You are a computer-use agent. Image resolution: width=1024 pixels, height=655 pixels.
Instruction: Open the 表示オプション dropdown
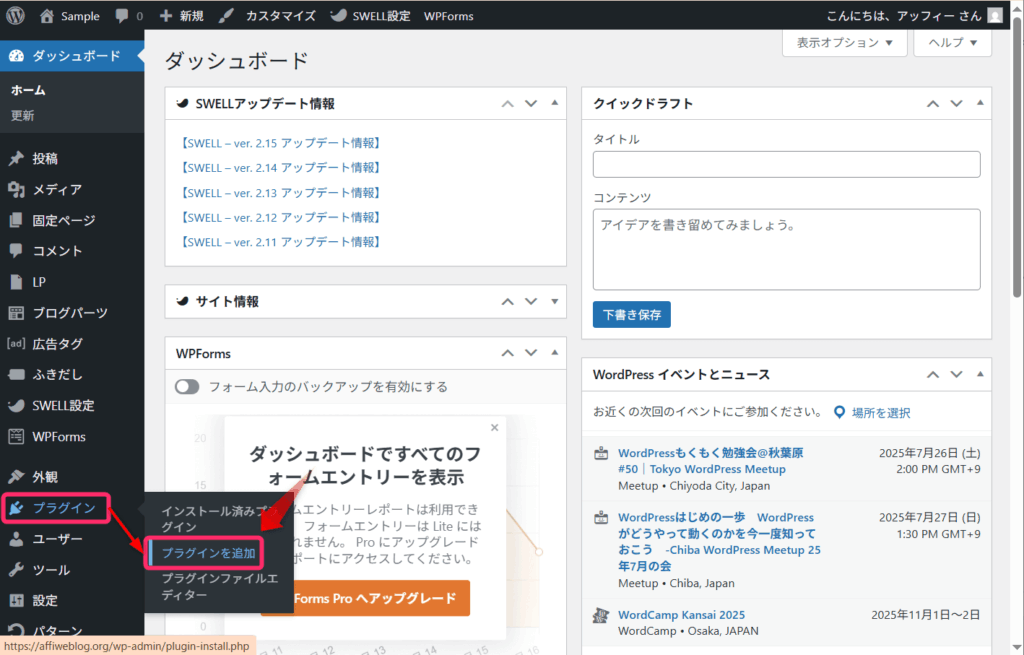844,42
